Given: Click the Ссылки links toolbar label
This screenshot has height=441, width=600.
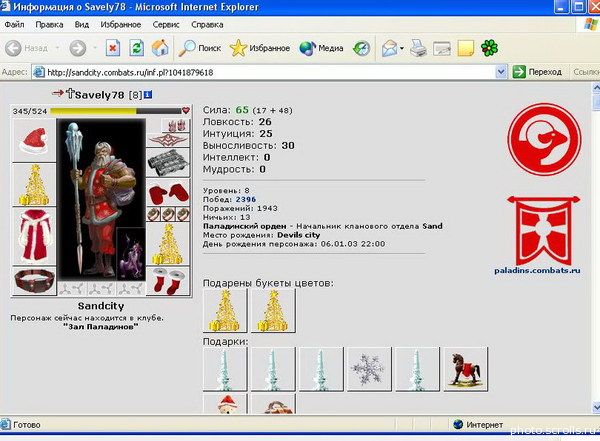Looking at the screenshot, I should click(586, 72).
